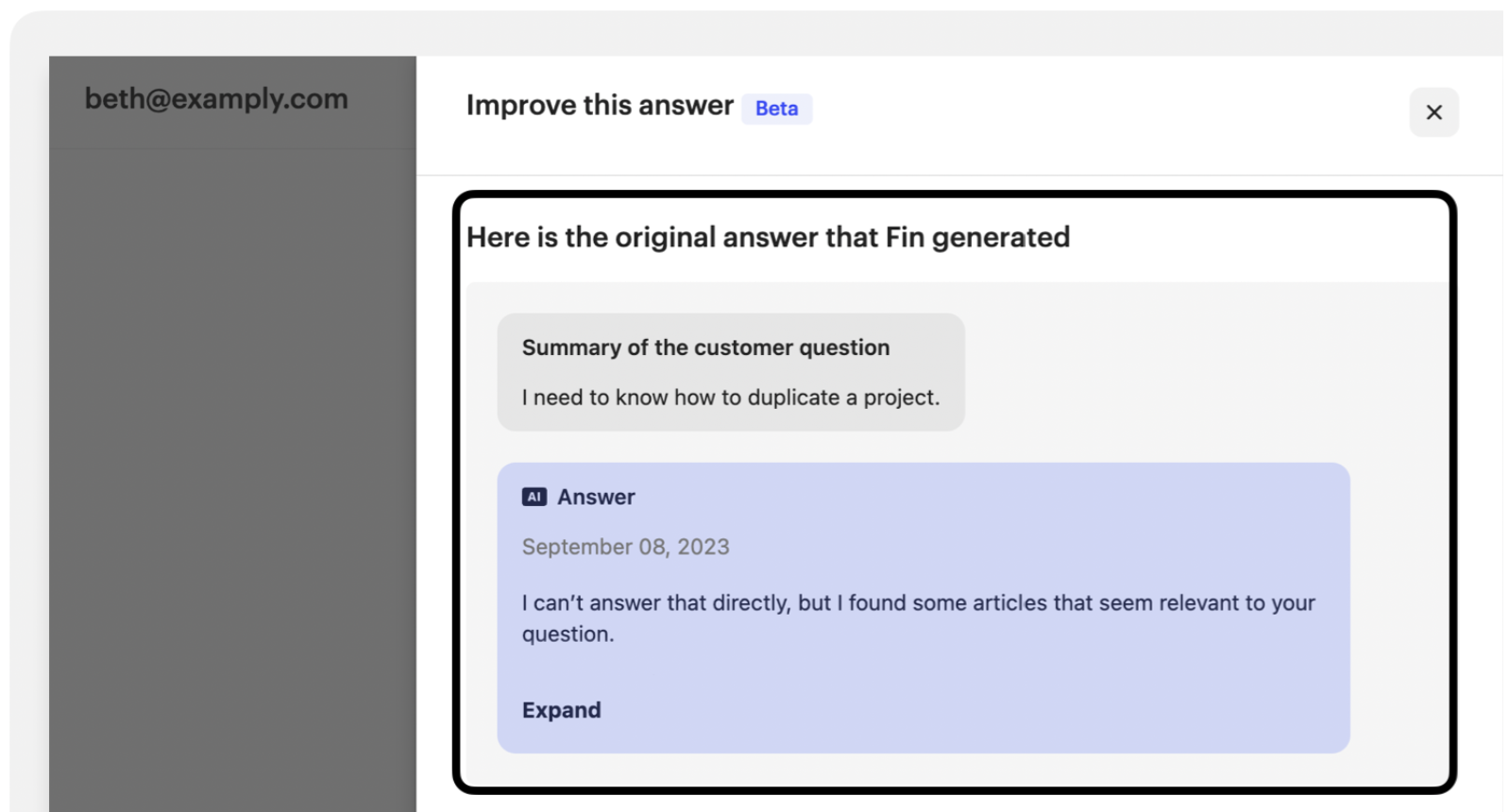1509x812 pixels.
Task: Click the September 08, 2023 date
Action: click(x=625, y=547)
